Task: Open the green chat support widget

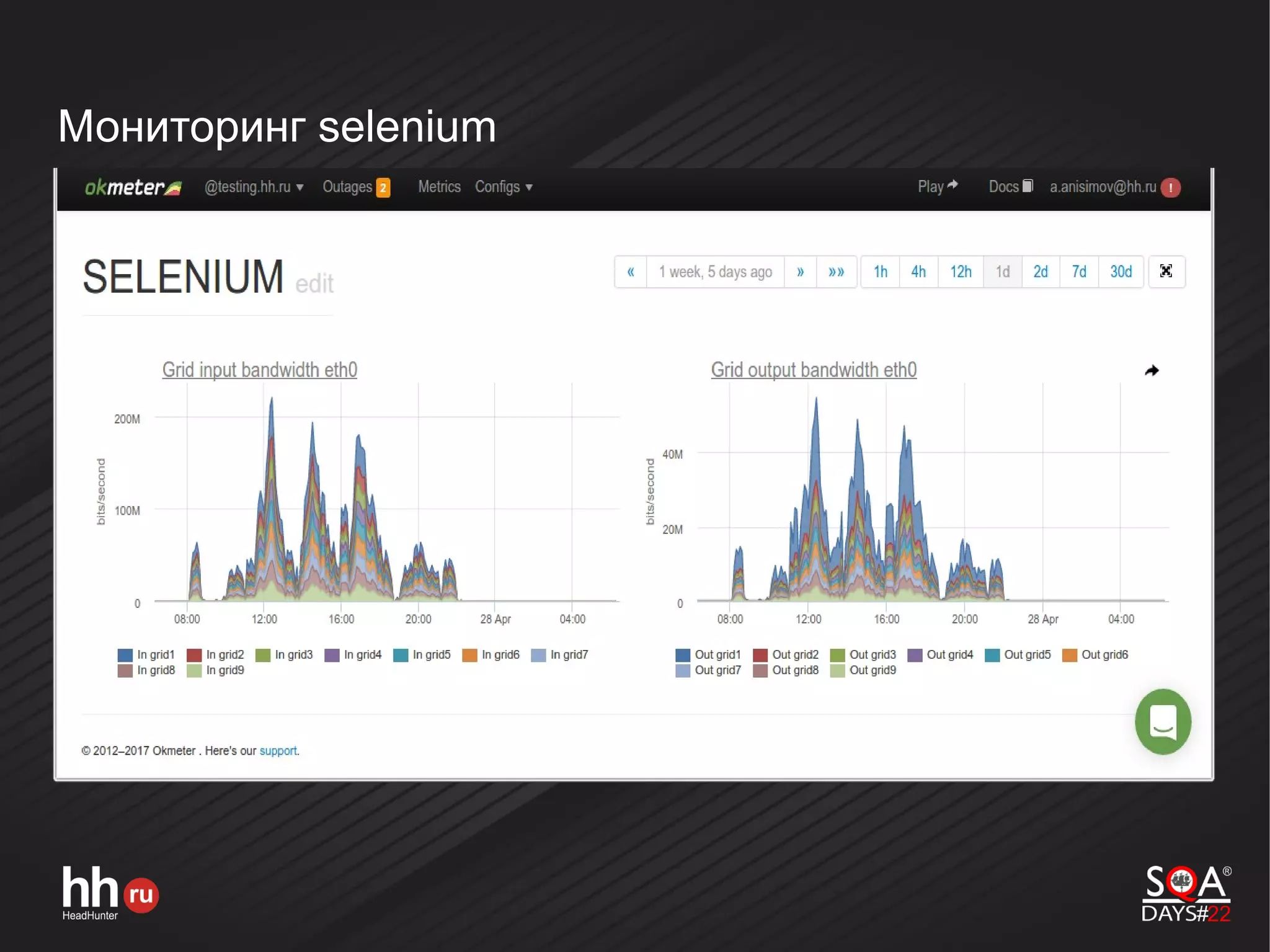Action: (x=1163, y=721)
